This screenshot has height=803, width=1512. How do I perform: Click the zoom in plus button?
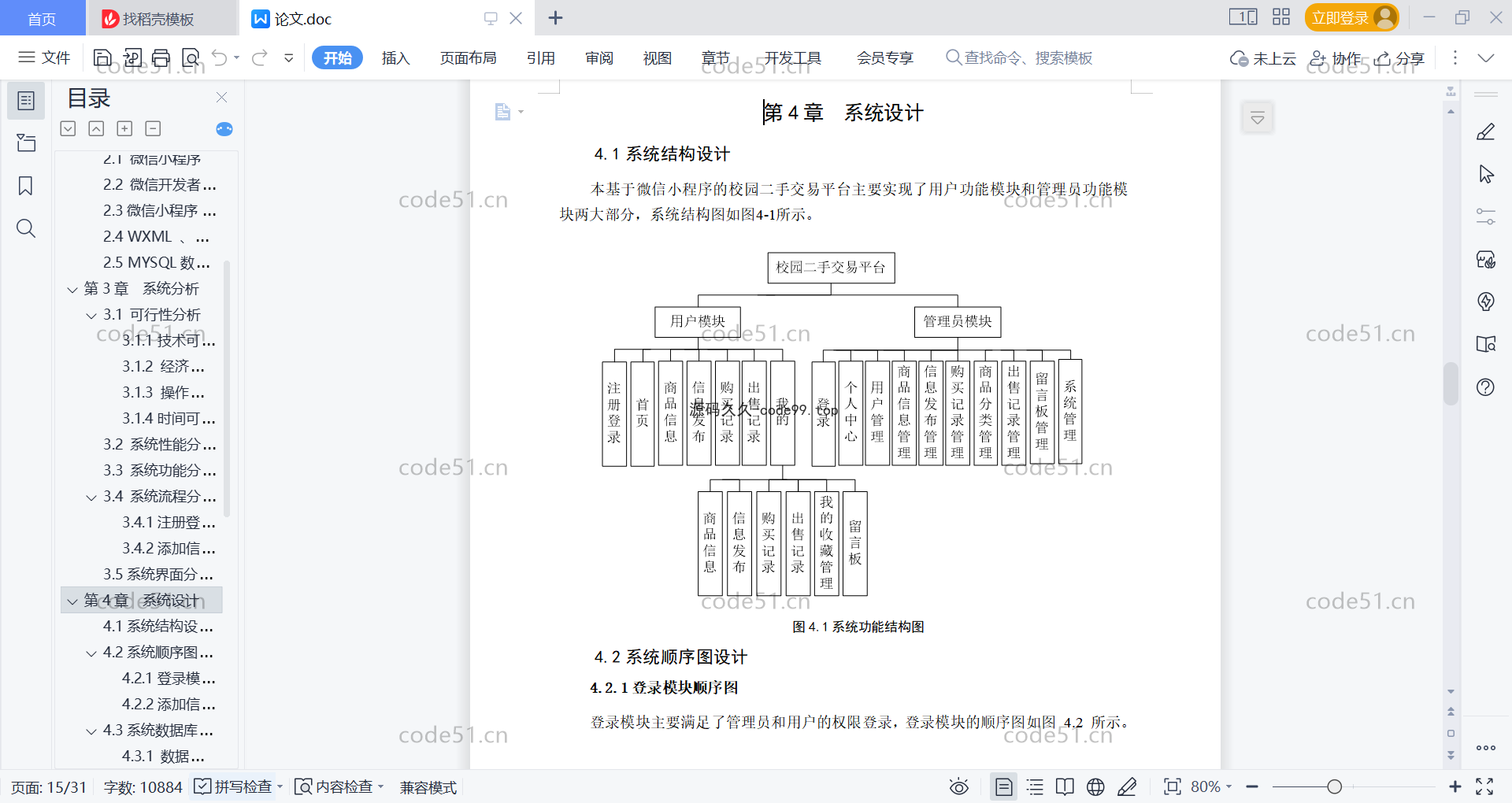[x=1455, y=786]
